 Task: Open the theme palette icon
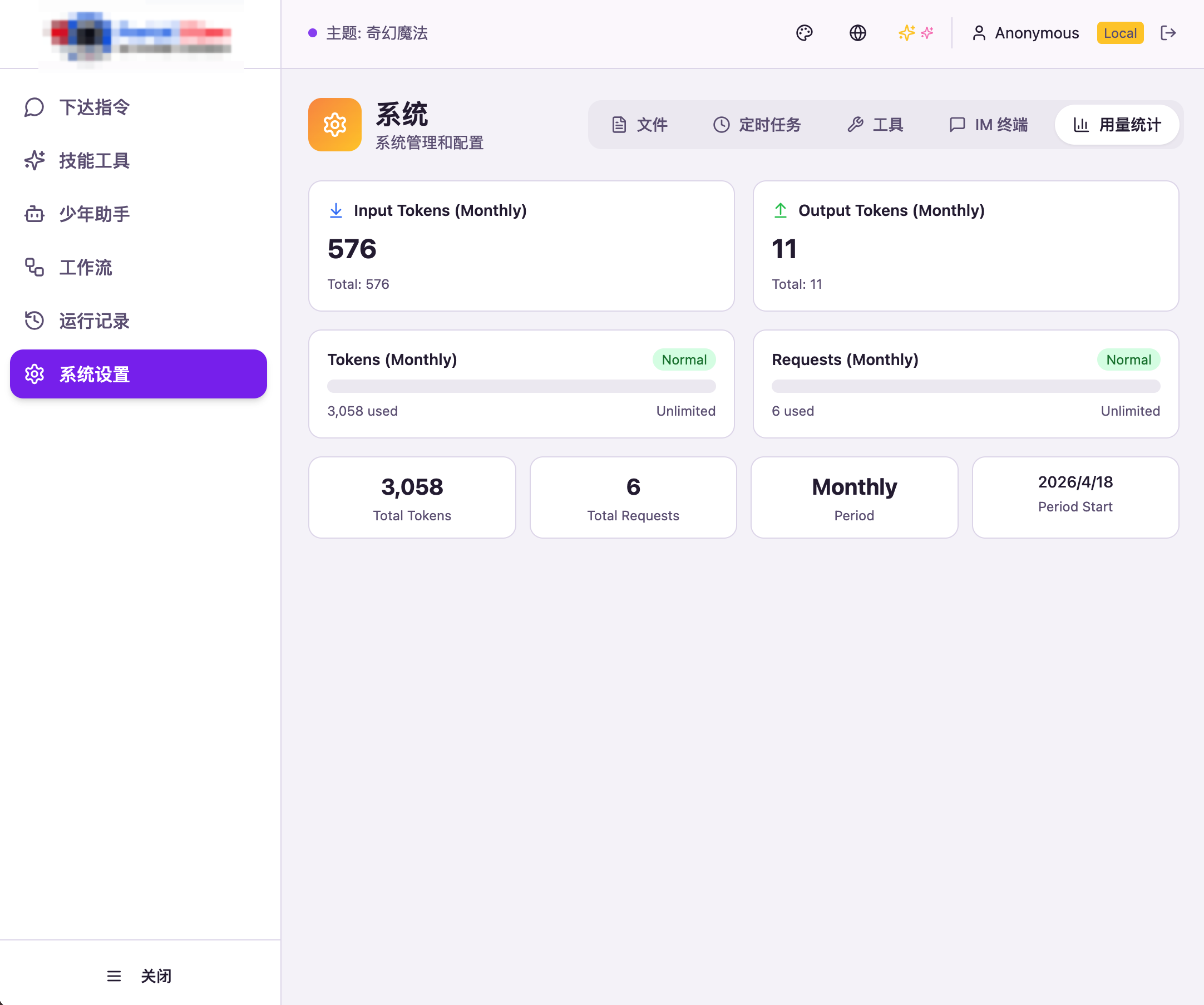click(805, 33)
